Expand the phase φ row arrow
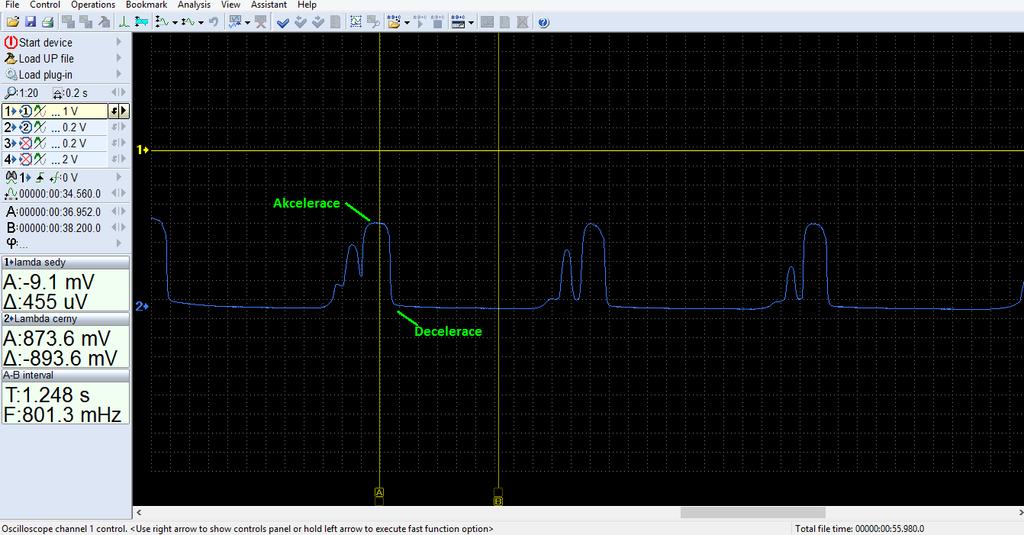This screenshot has height=535, width=1024. coord(119,243)
